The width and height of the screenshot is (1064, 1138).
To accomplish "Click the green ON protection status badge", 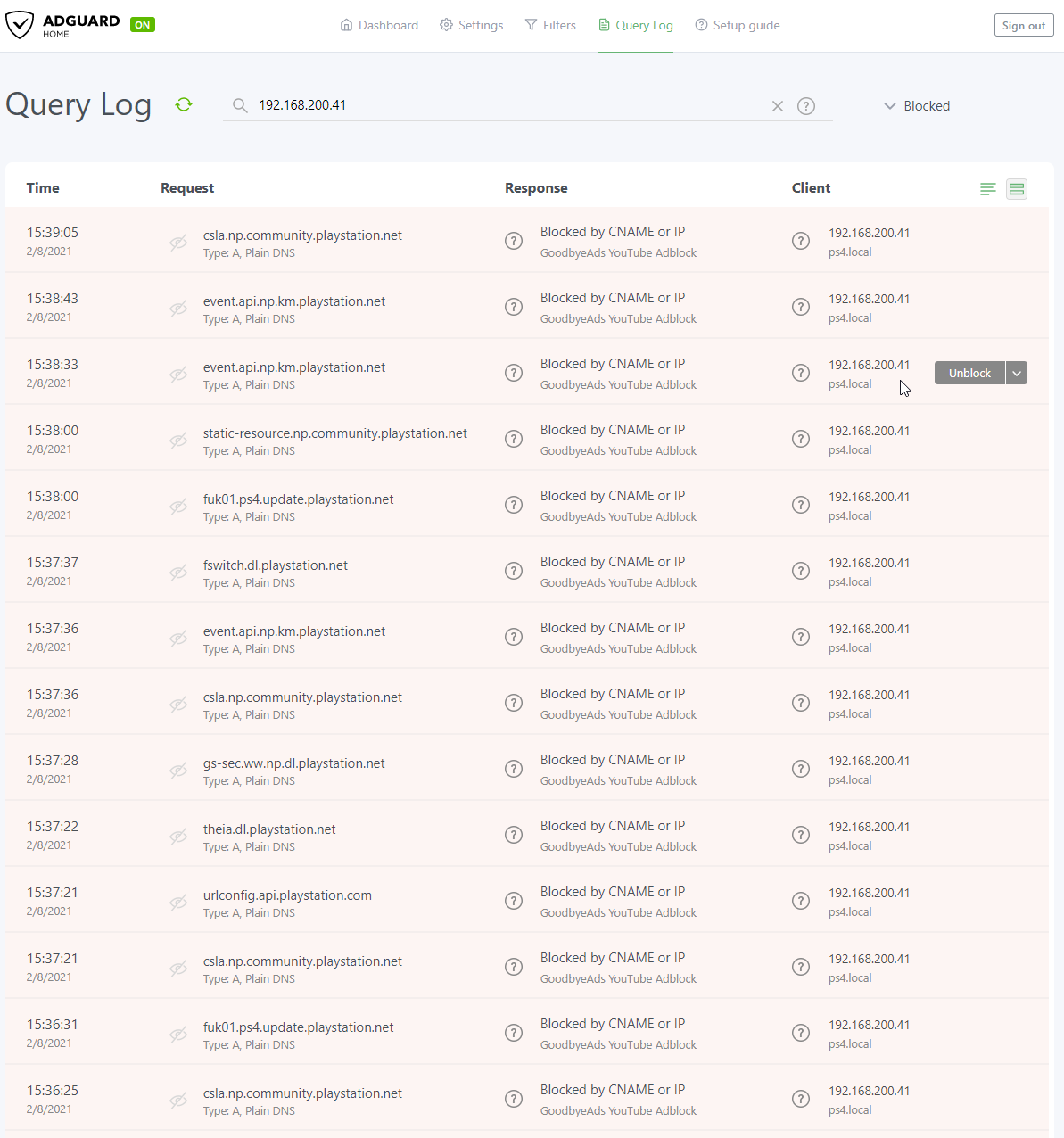I will point(143,25).
